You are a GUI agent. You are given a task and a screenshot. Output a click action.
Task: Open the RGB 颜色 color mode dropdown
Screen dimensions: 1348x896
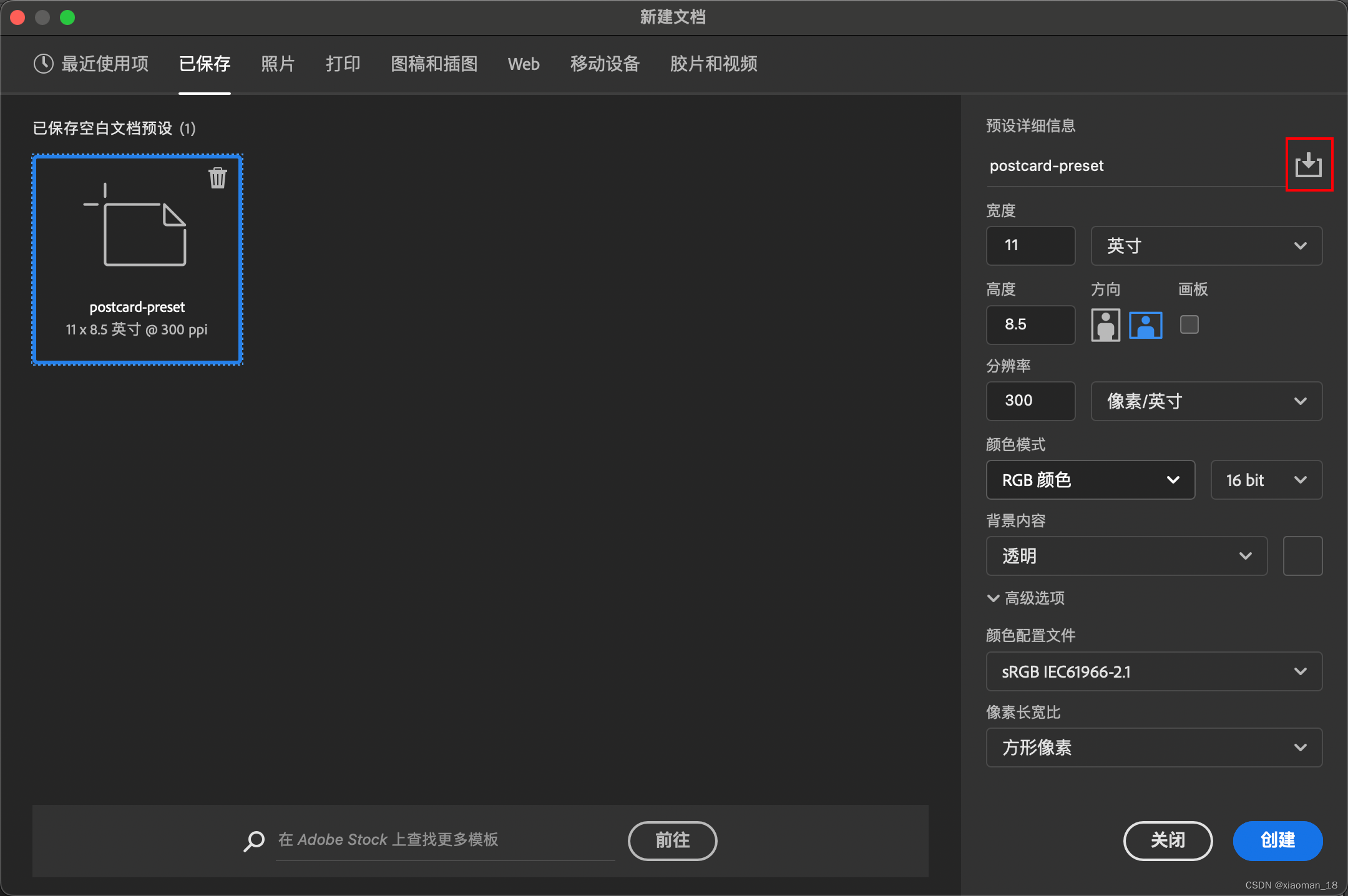pos(1090,480)
